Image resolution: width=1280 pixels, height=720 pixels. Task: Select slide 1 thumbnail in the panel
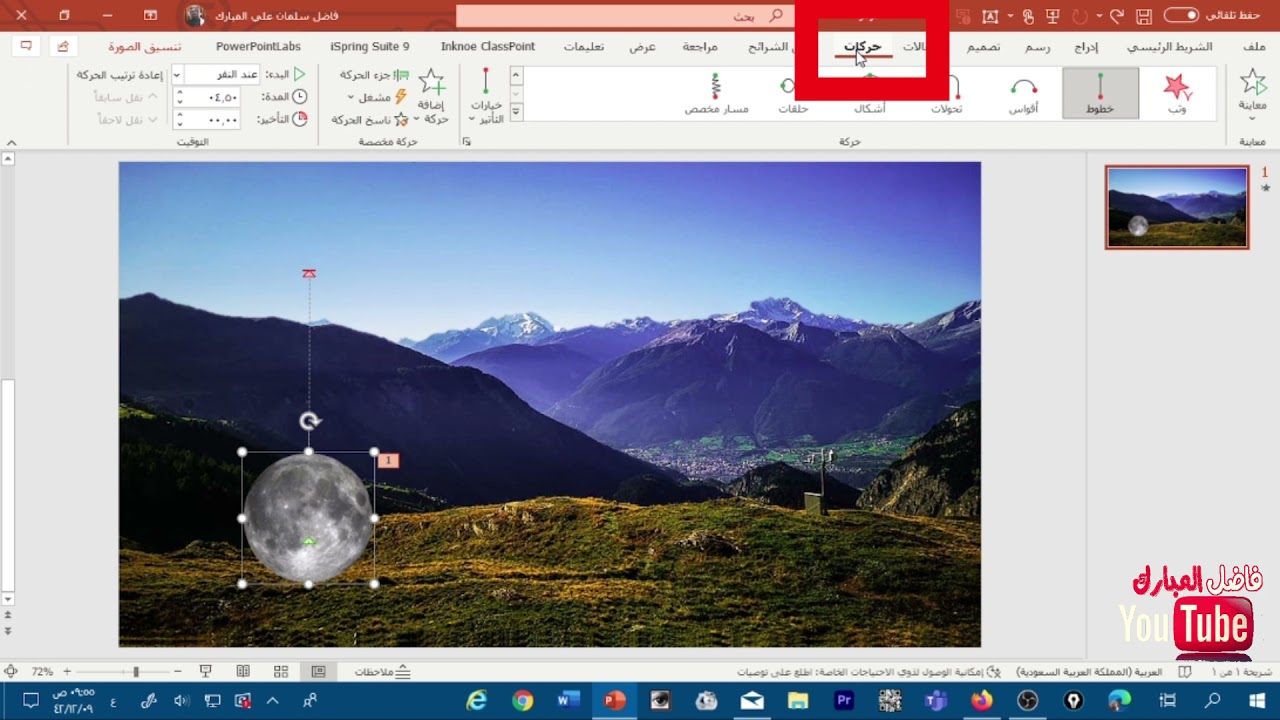tap(1177, 207)
